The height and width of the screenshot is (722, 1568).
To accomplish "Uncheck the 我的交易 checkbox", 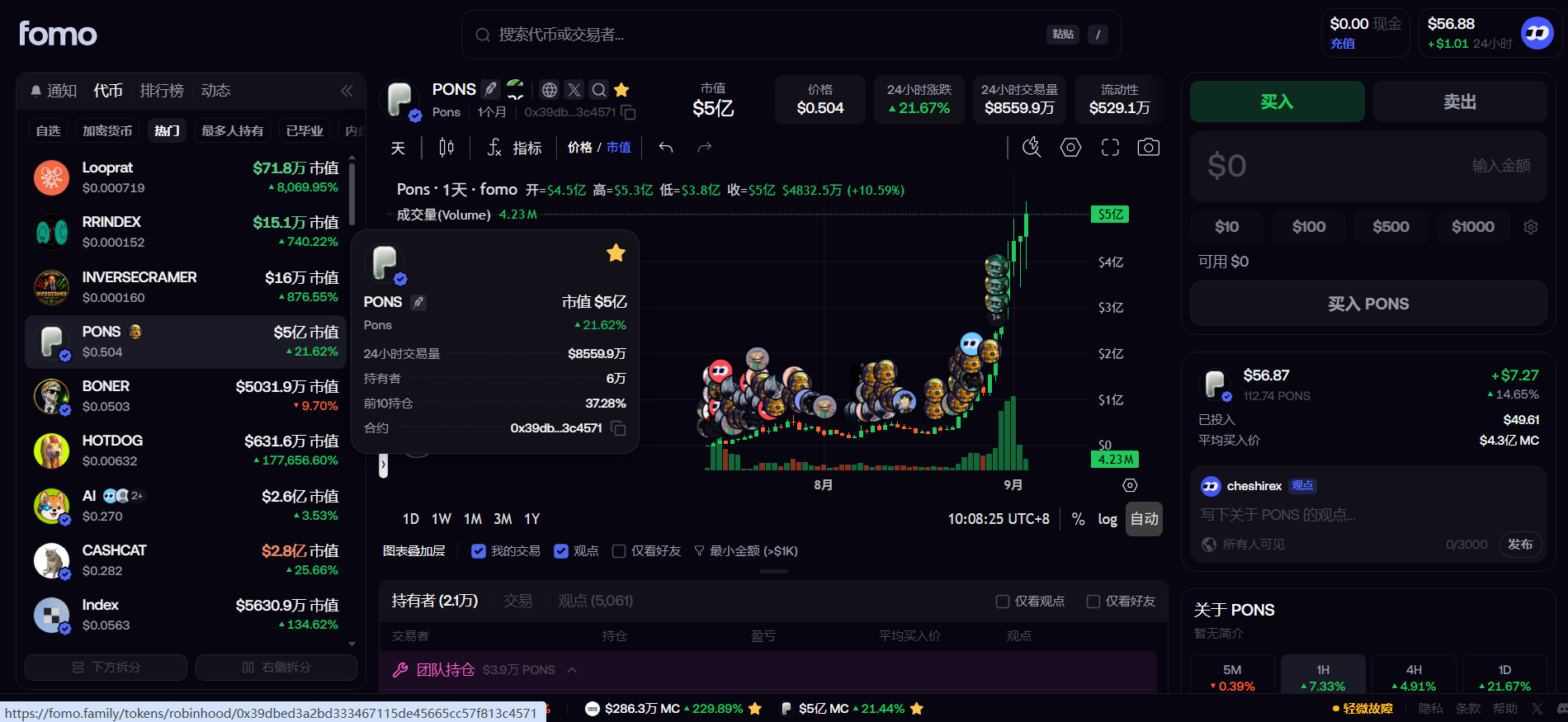I will click(478, 551).
